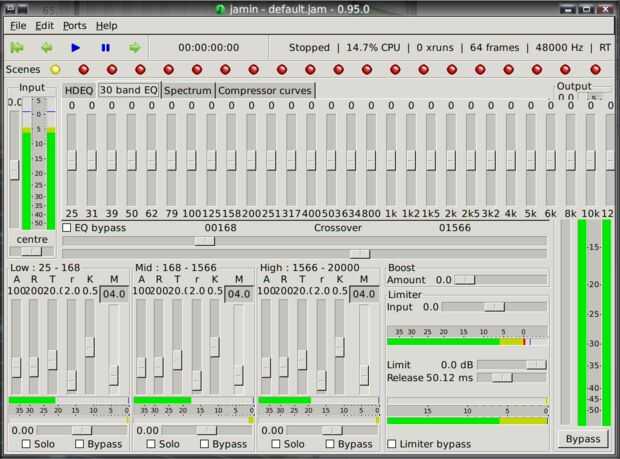Click the Boost Amount slider
The width and height of the screenshot is (620, 459).
[464, 281]
